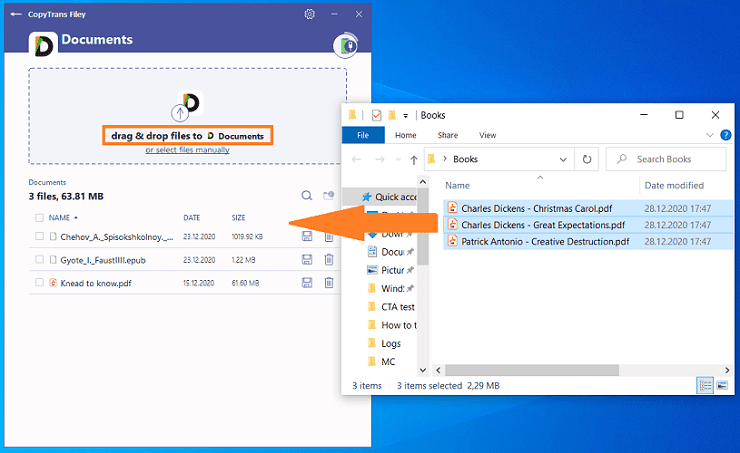Image resolution: width=740 pixels, height=453 pixels.
Task: Create a new folder in Documents list
Action: pyautogui.click(x=328, y=195)
